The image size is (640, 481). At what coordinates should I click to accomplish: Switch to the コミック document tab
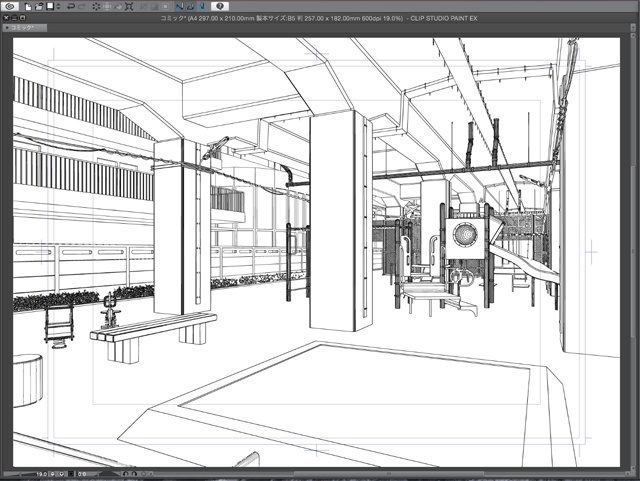[24, 28]
